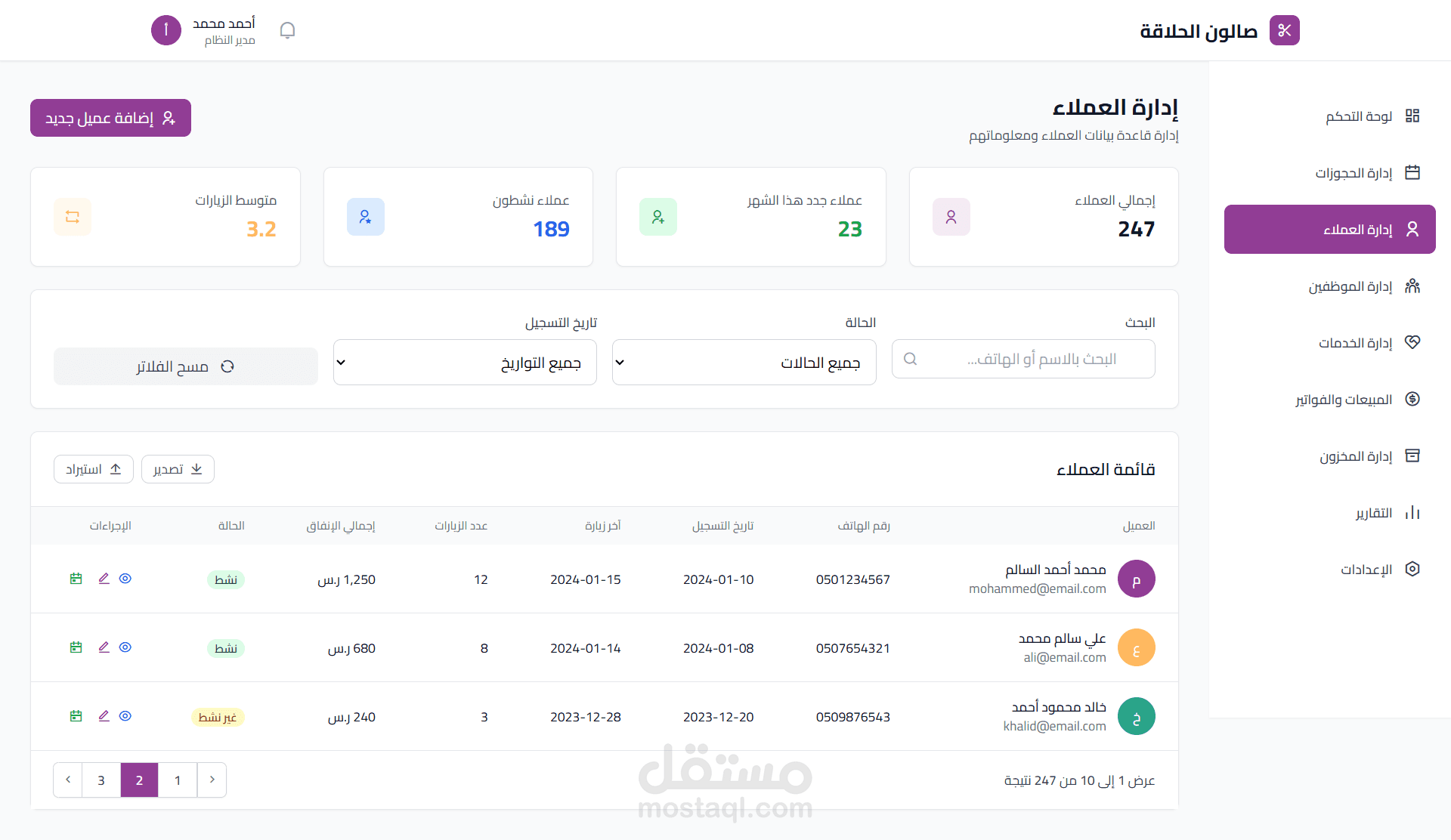
Task: View details eye icon for خالد محمود أحمد
Action: tap(125, 716)
